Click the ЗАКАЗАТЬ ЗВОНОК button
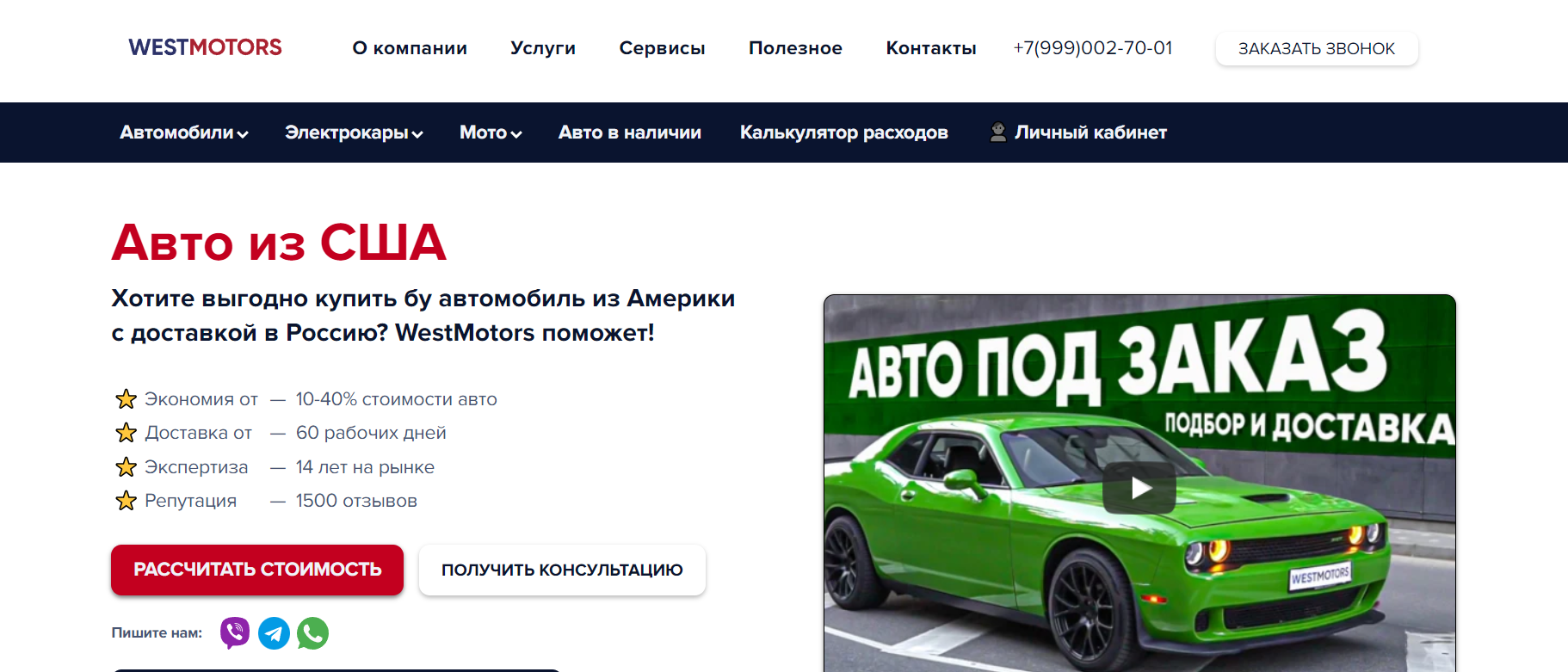 (x=1317, y=49)
